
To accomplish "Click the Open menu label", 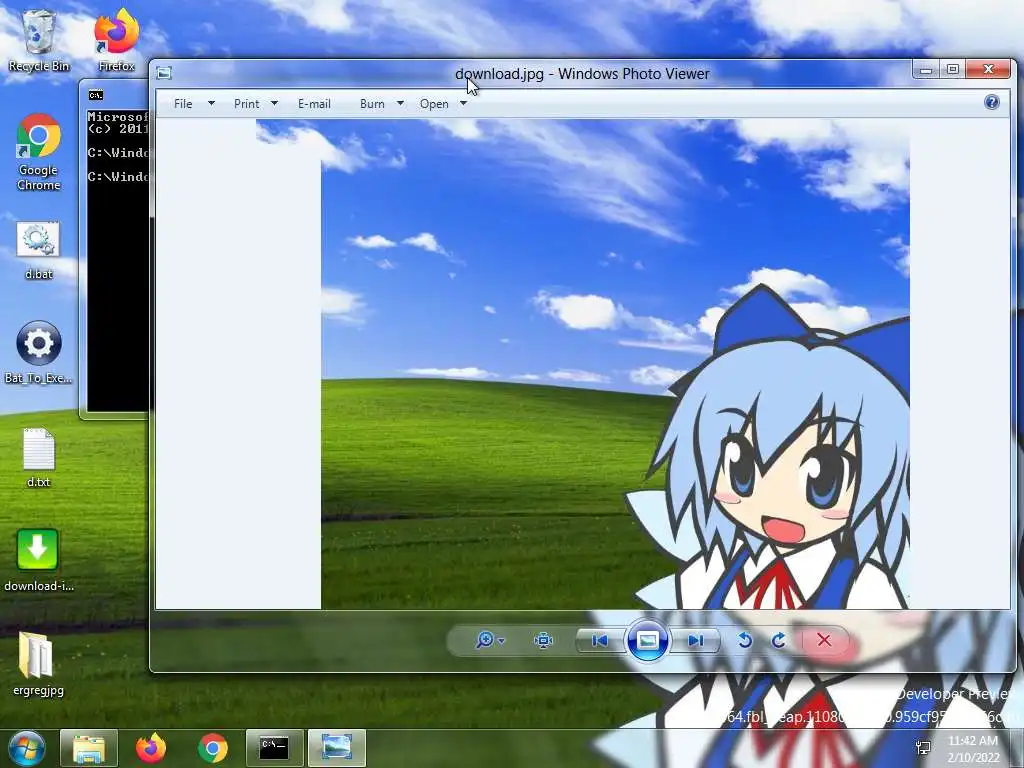I will 434,104.
